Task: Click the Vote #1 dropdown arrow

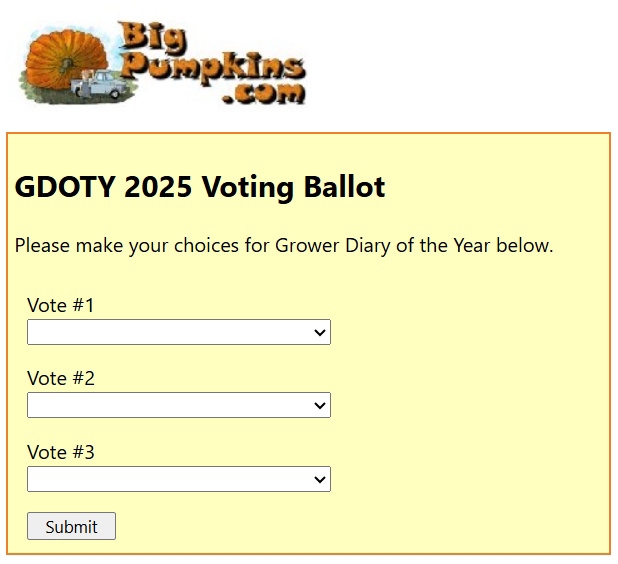Action: click(320, 332)
